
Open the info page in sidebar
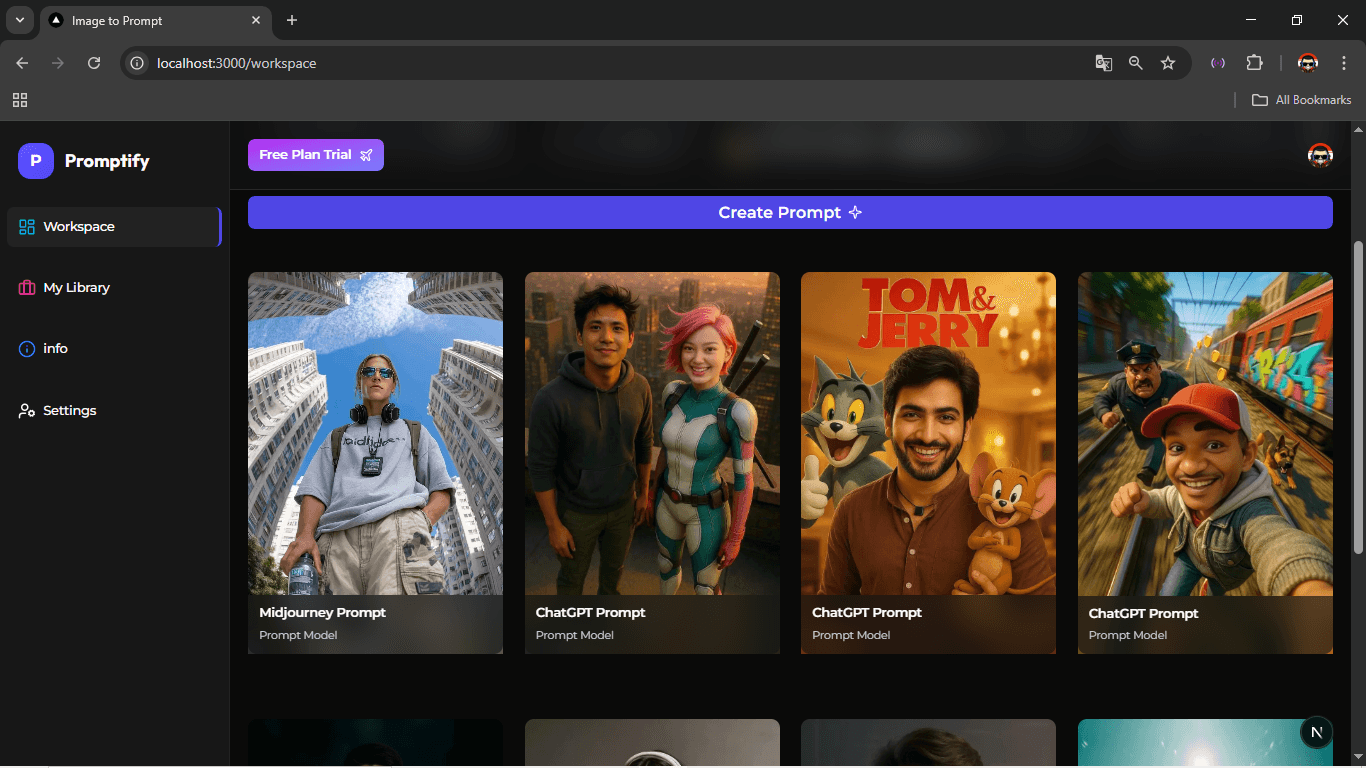click(x=114, y=349)
